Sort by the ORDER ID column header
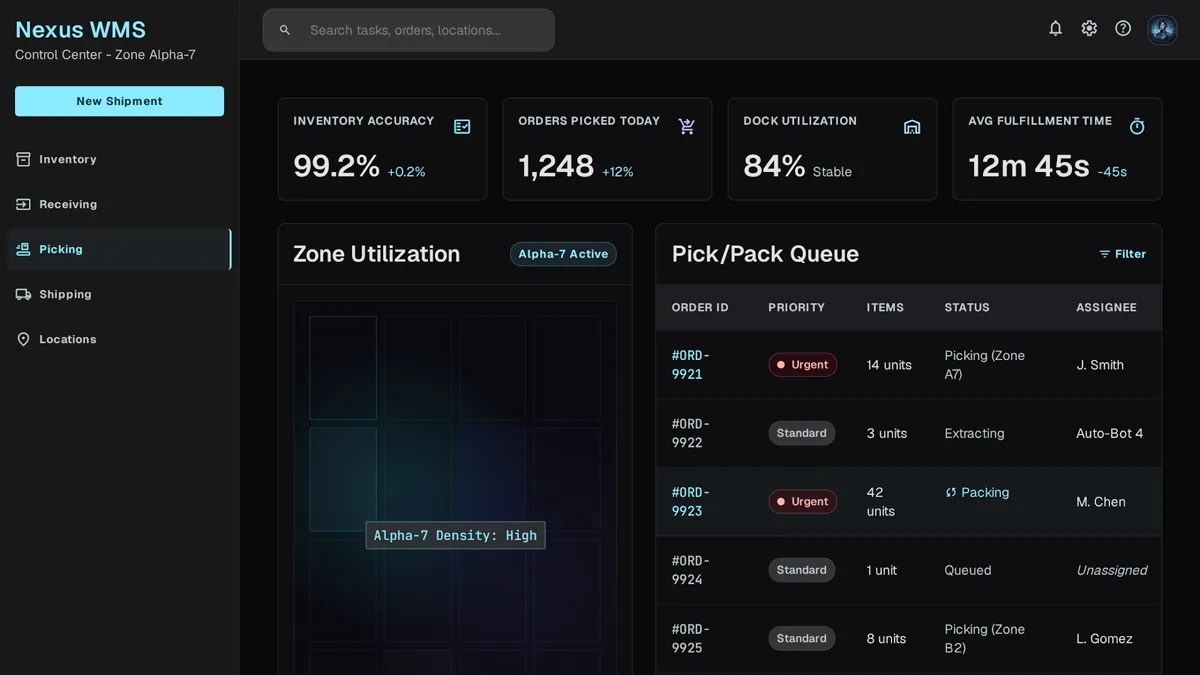The height and width of the screenshot is (675, 1200). (x=700, y=307)
